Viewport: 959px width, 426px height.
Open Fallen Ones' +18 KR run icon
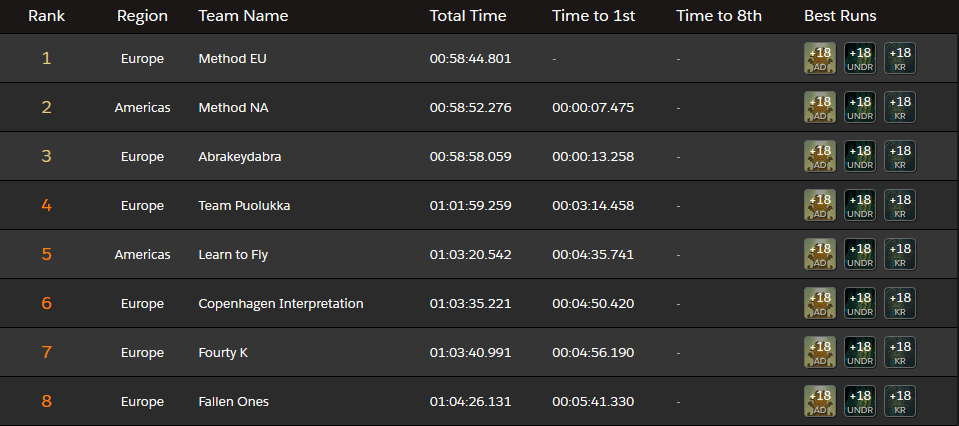click(900, 401)
